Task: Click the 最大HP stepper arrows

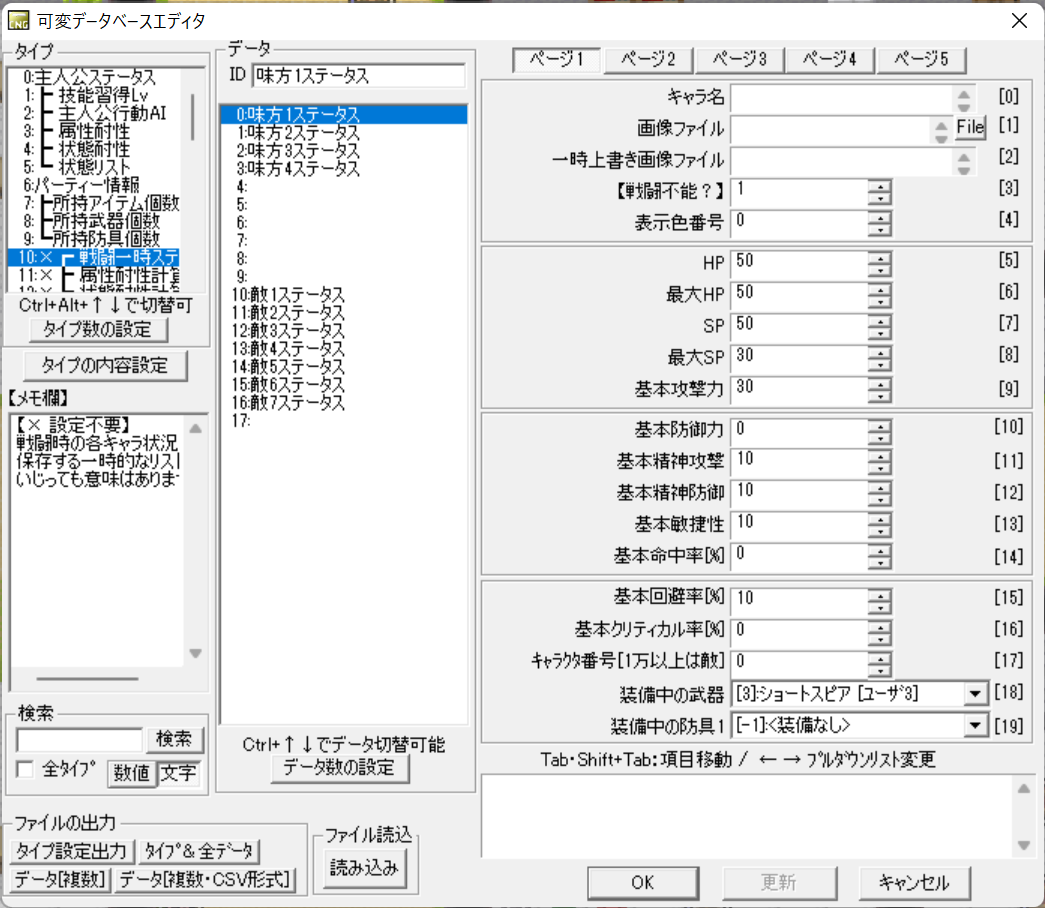Action: pyautogui.click(x=880, y=295)
